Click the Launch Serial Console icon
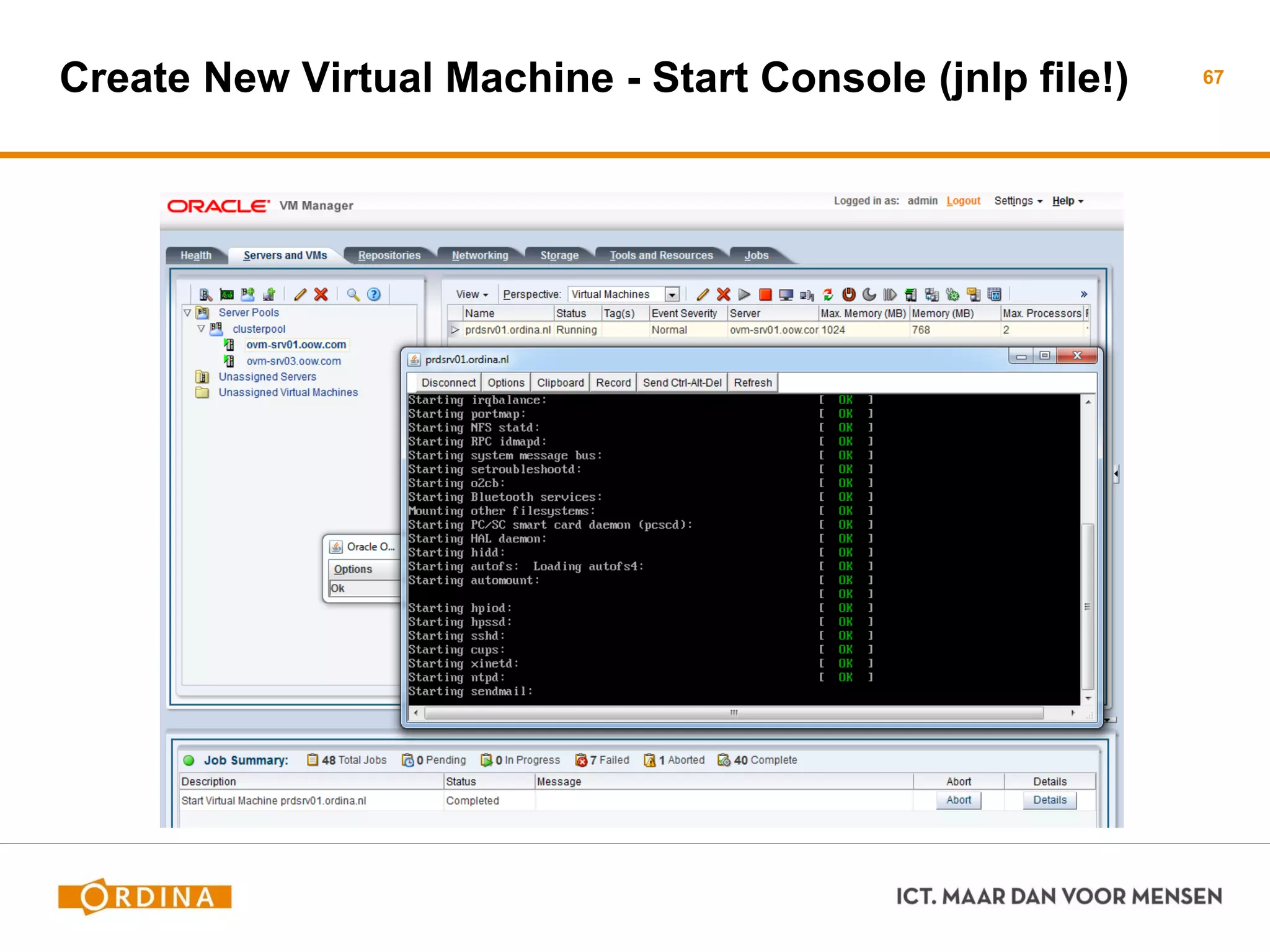Viewport: 1270px width, 952px height. (x=807, y=295)
